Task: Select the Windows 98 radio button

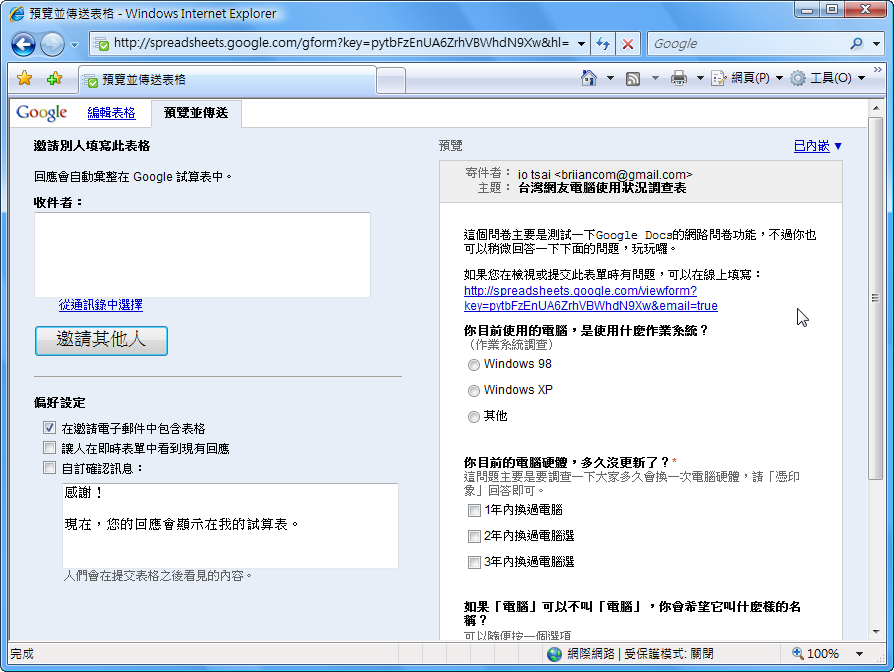Action: [x=474, y=365]
